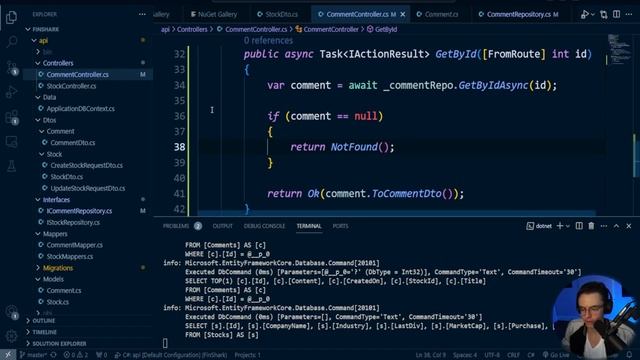640x360 pixels.
Task: Close the terminal panel
Action: tap(629, 226)
